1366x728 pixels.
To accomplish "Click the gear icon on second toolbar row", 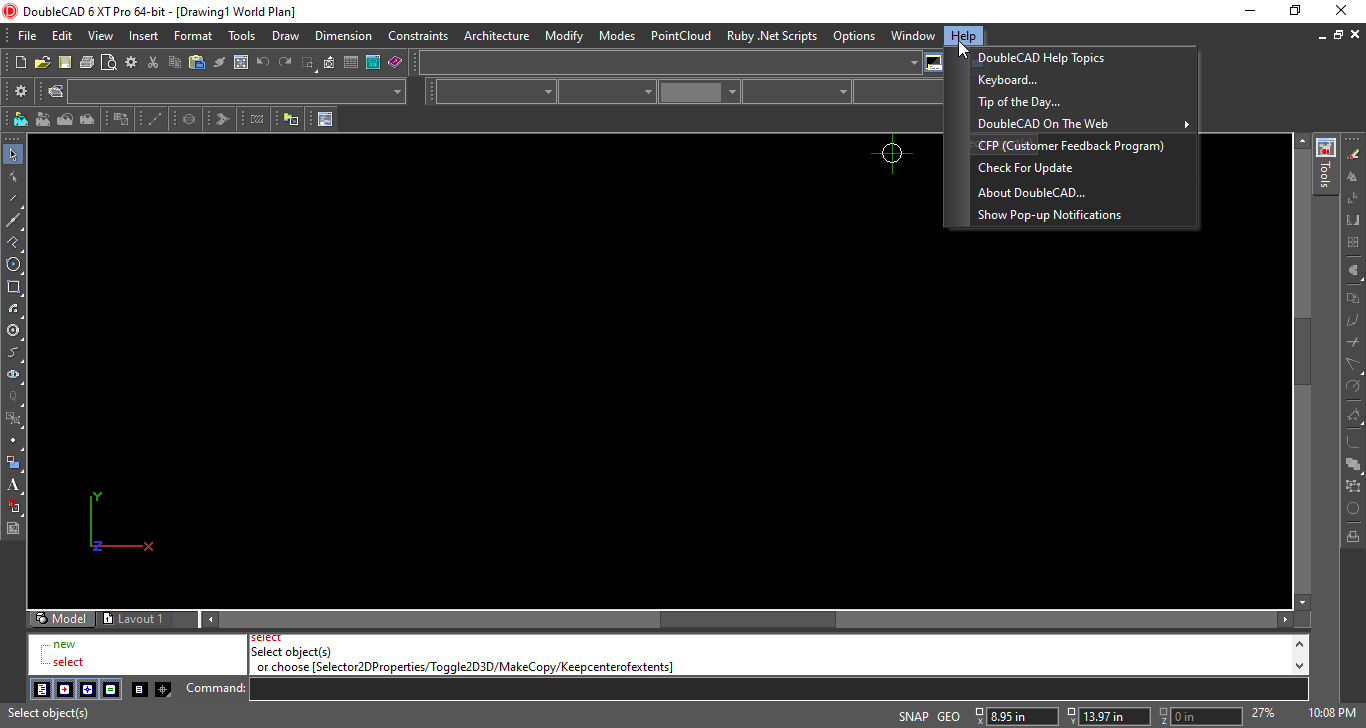I will coord(21,91).
